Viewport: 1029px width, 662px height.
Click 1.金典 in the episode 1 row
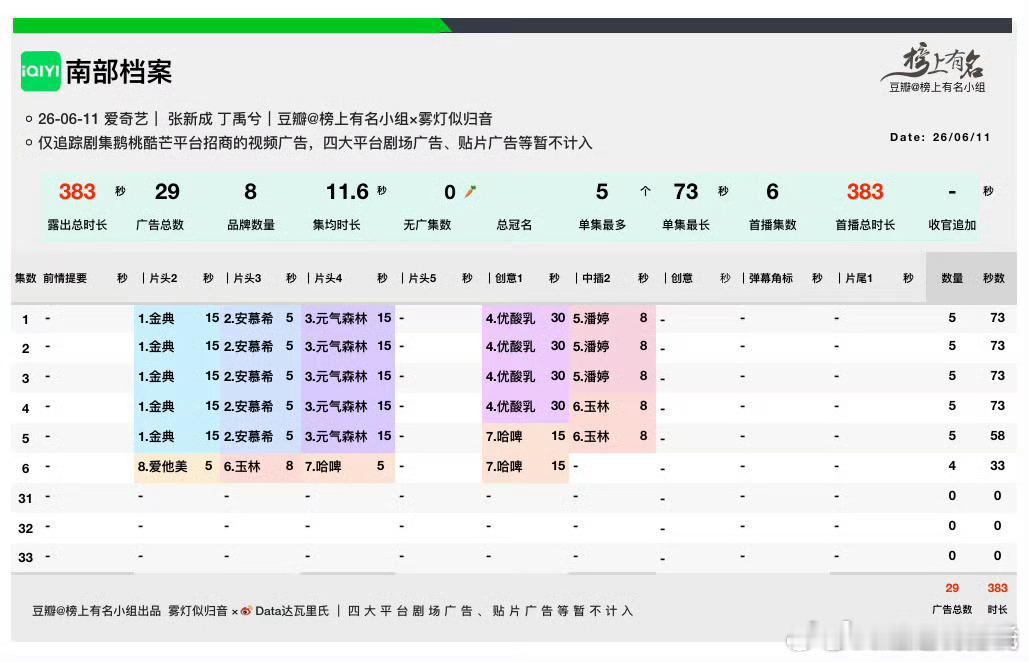click(156, 319)
